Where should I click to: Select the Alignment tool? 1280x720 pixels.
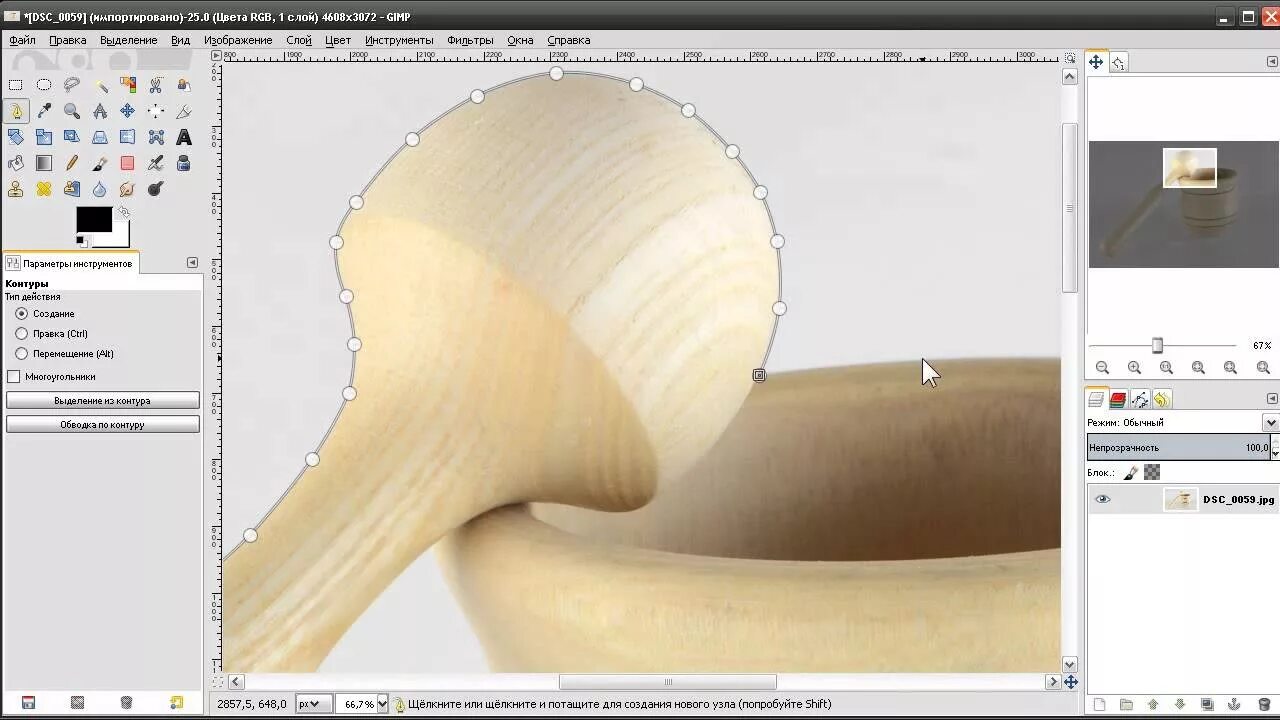pos(156,111)
